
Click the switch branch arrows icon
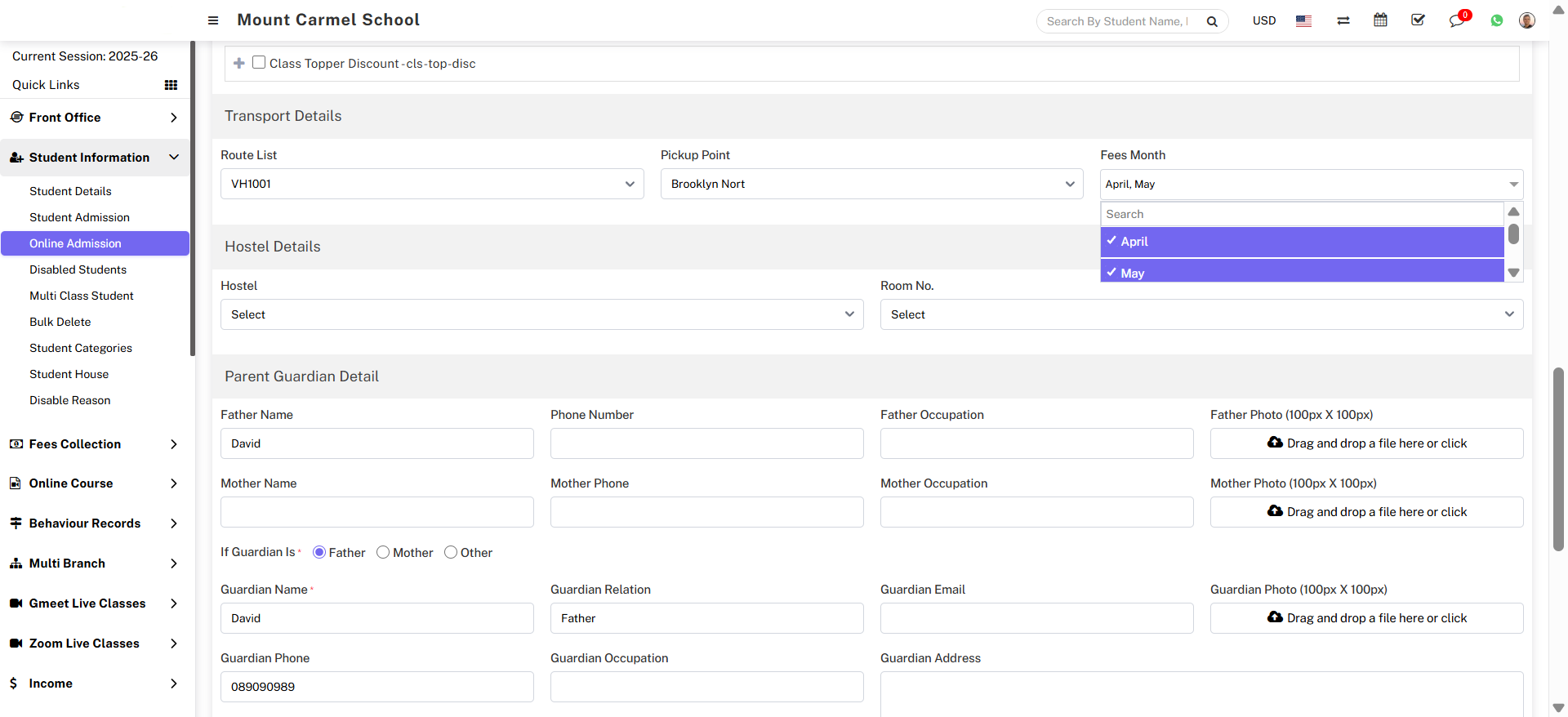[1343, 20]
